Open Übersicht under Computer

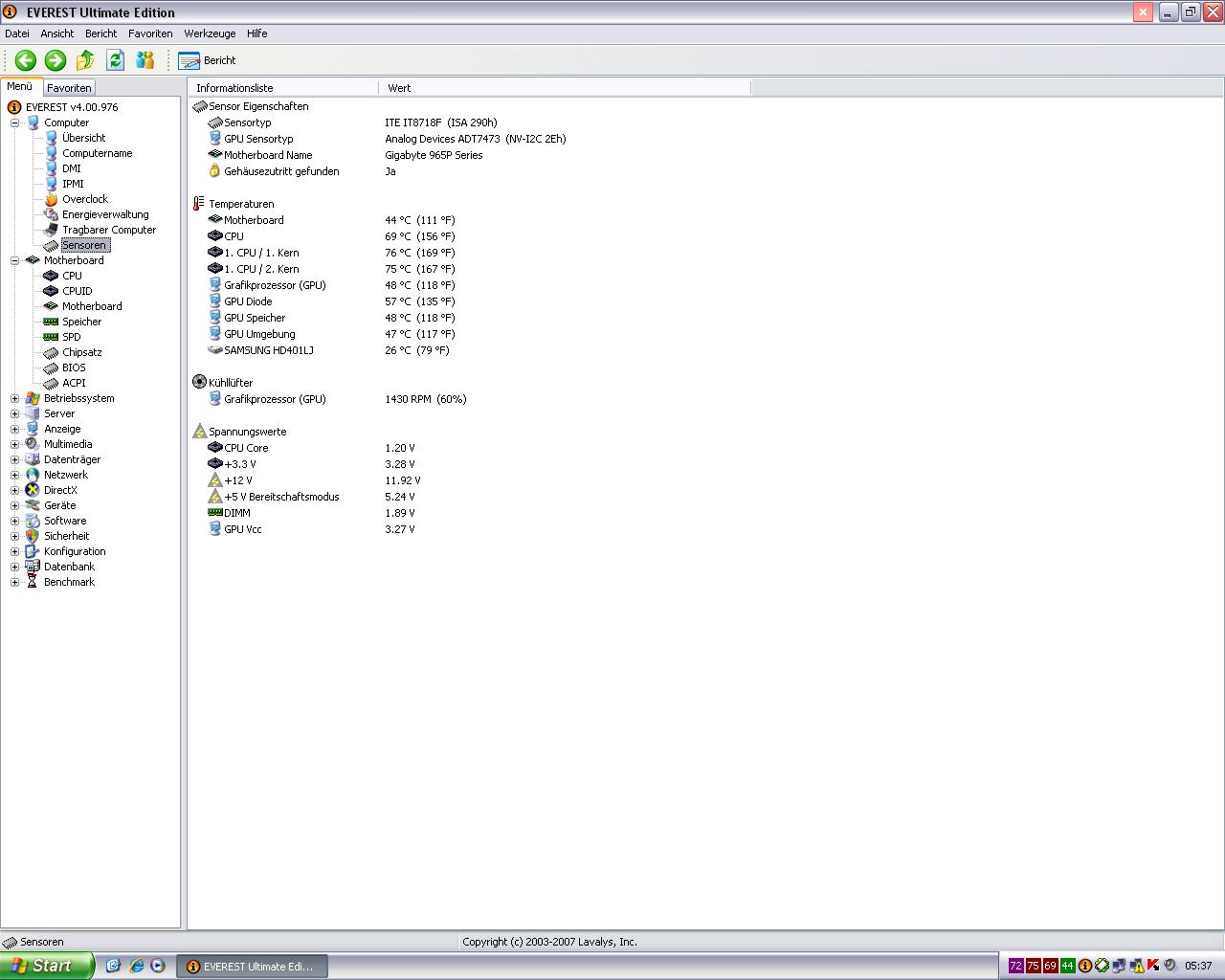pos(83,138)
